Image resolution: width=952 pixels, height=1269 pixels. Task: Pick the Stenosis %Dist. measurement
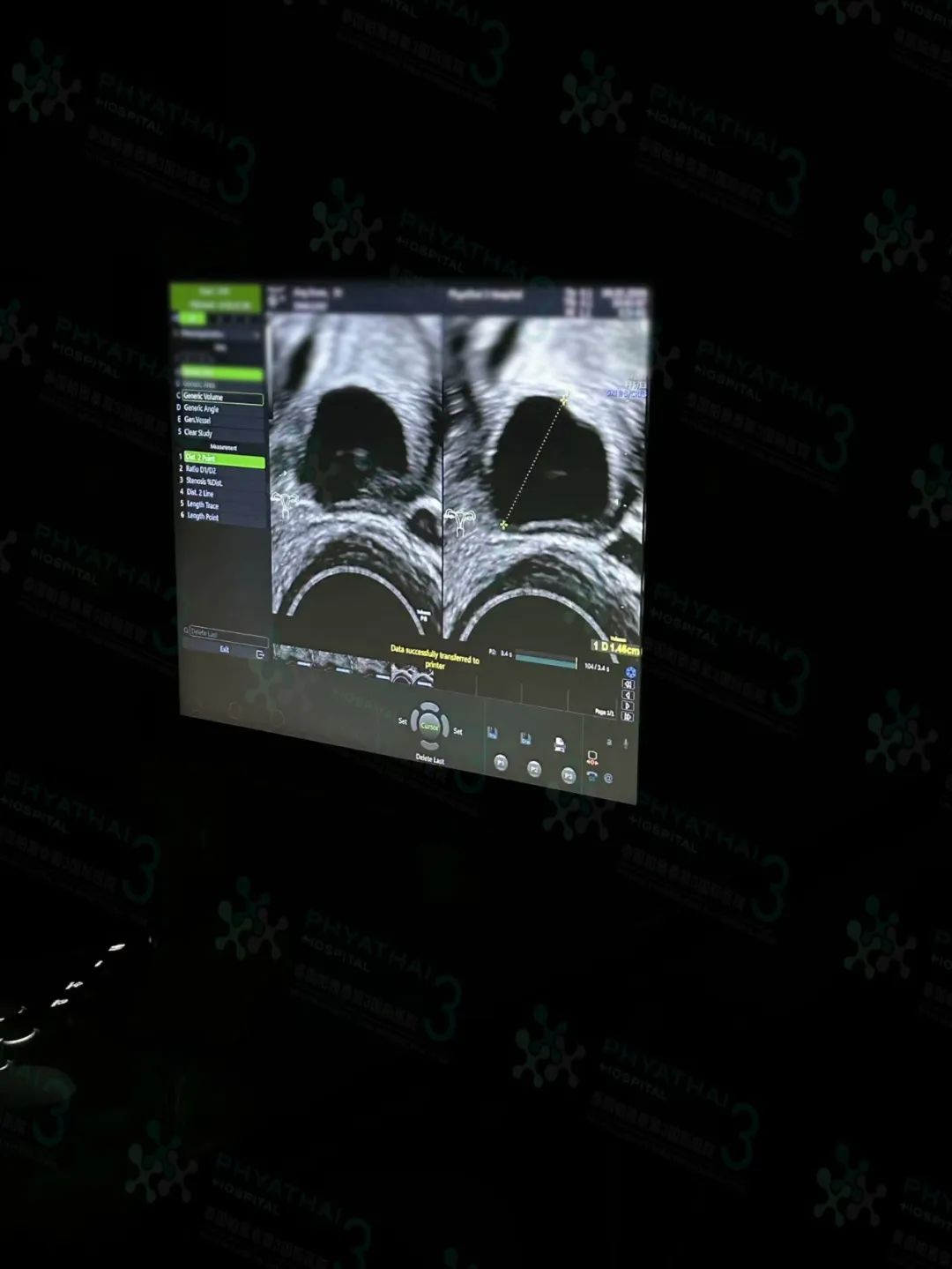[224, 482]
